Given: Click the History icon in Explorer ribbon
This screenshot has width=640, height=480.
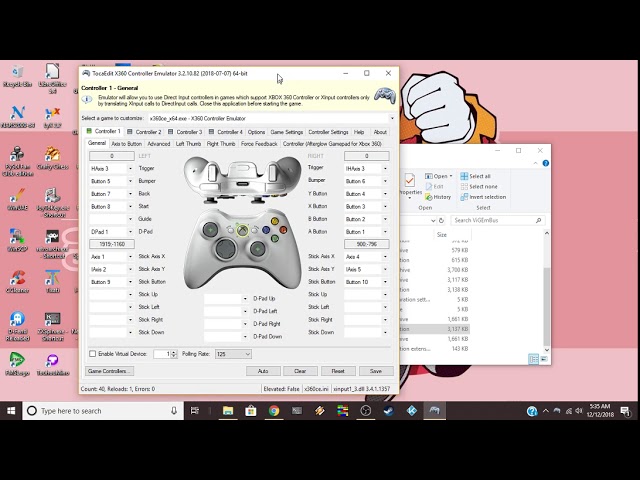Looking at the screenshot, I should (x=438, y=197).
